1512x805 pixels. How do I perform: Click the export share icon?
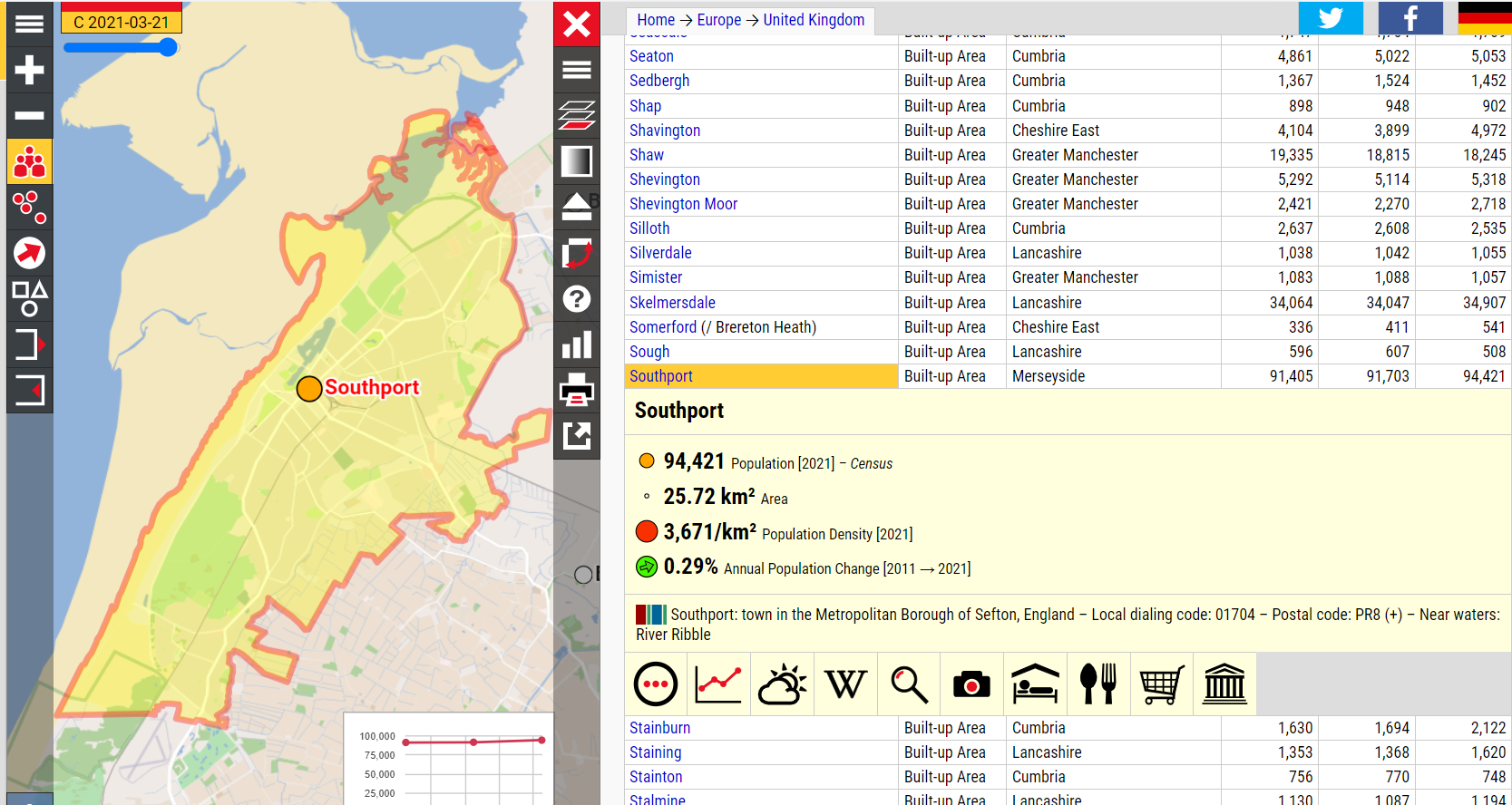coord(577,436)
